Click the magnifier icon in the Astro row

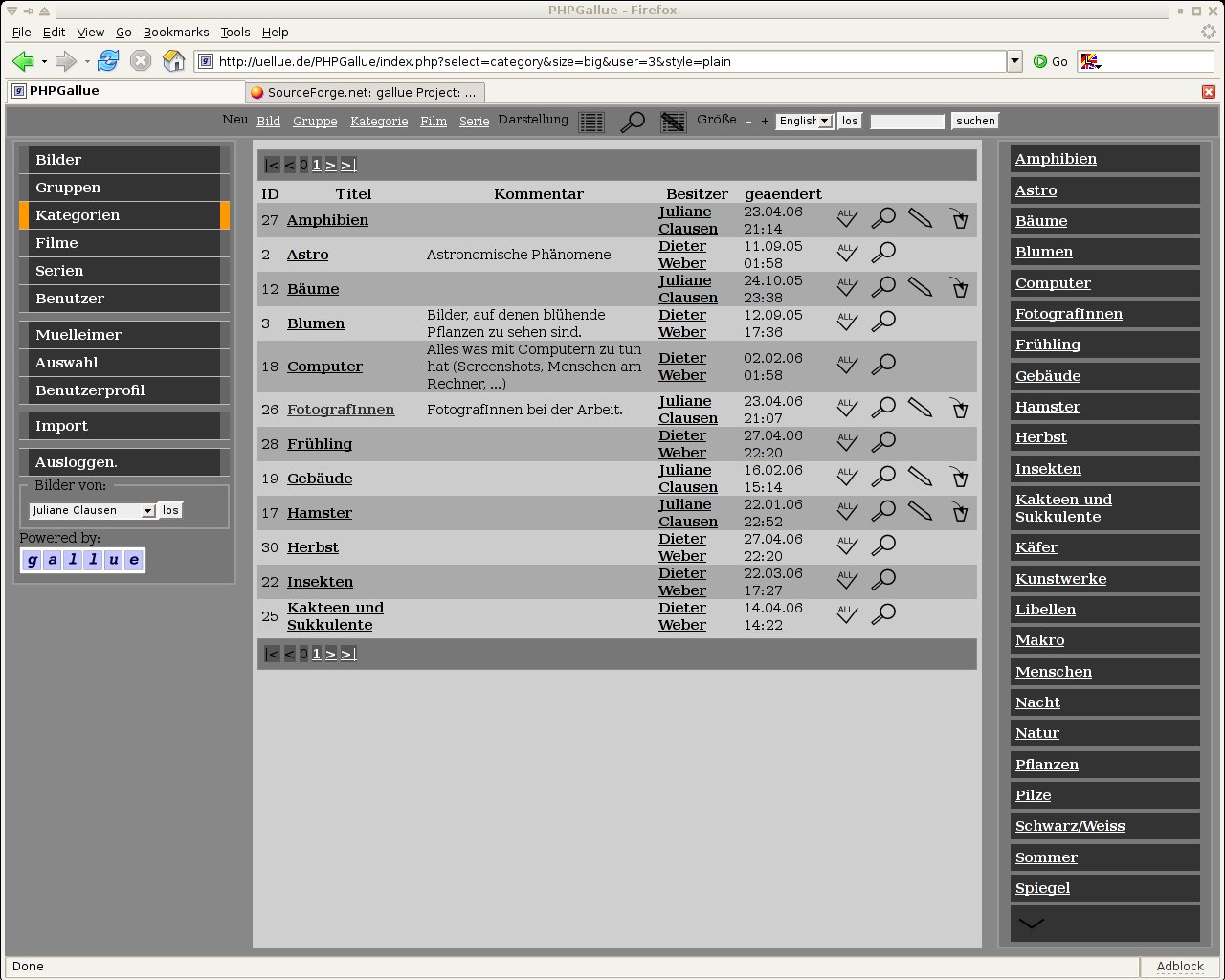coord(882,253)
